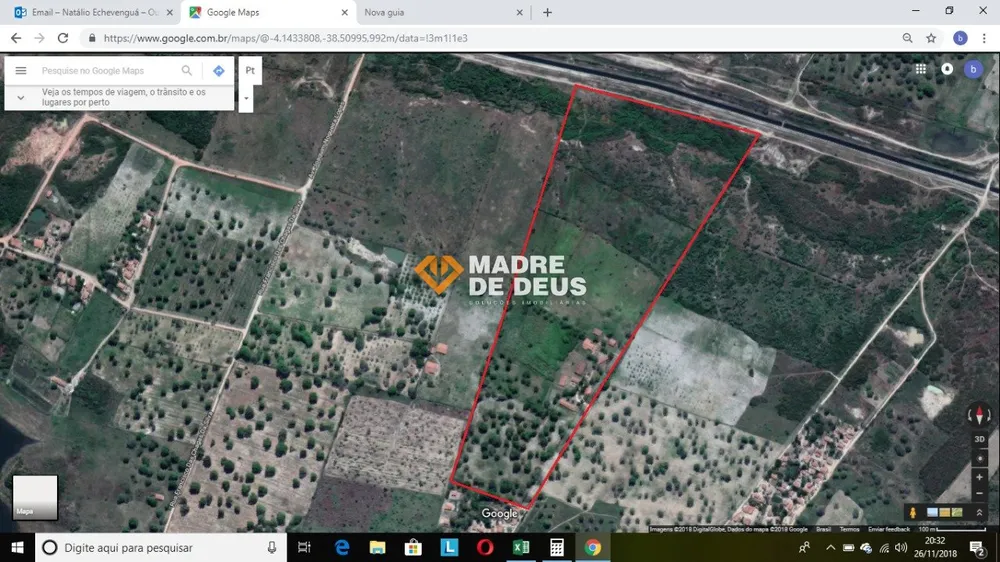Click the taskbar microphone icon

tap(272, 547)
